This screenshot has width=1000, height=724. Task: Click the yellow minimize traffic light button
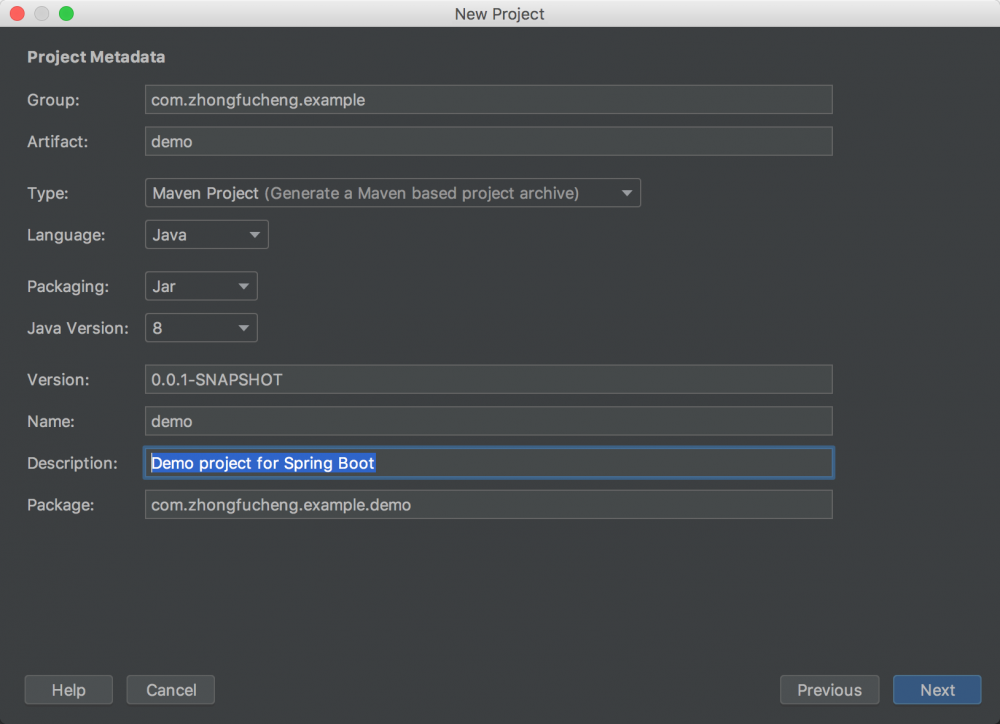point(41,13)
